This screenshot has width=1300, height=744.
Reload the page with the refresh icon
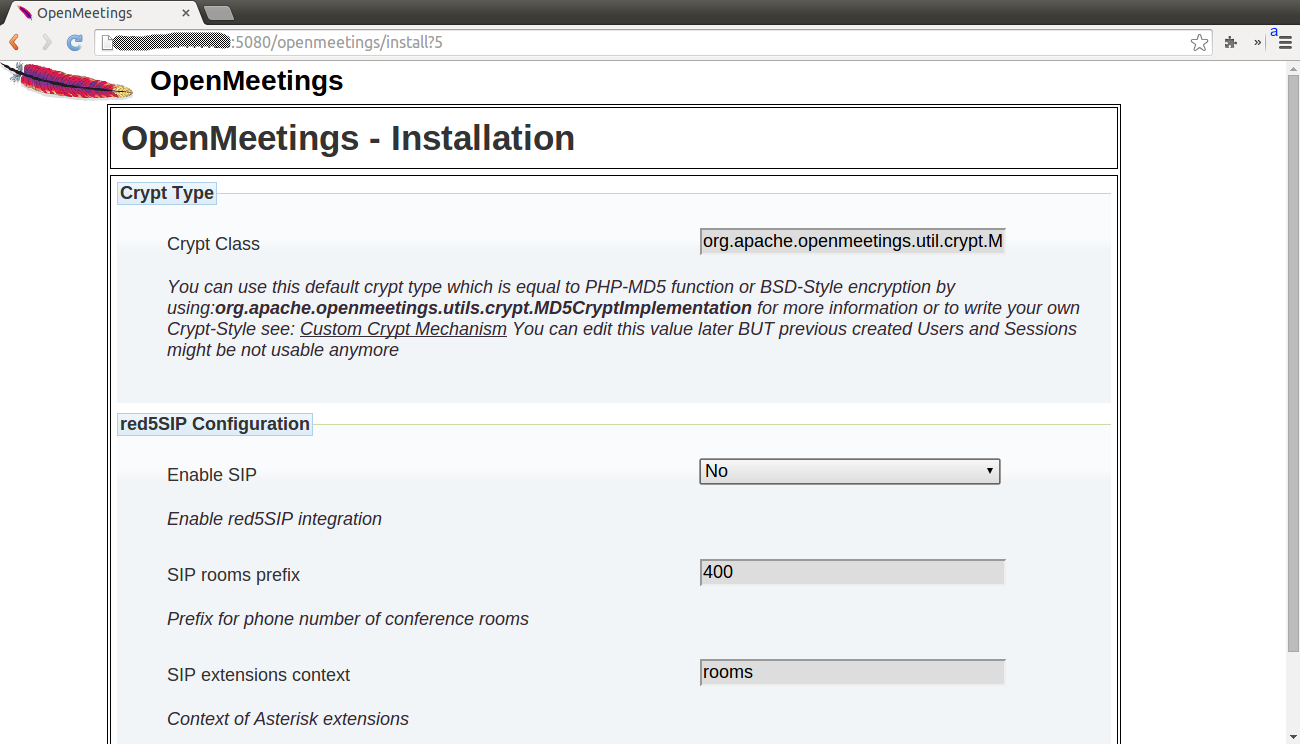pos(75,42)
